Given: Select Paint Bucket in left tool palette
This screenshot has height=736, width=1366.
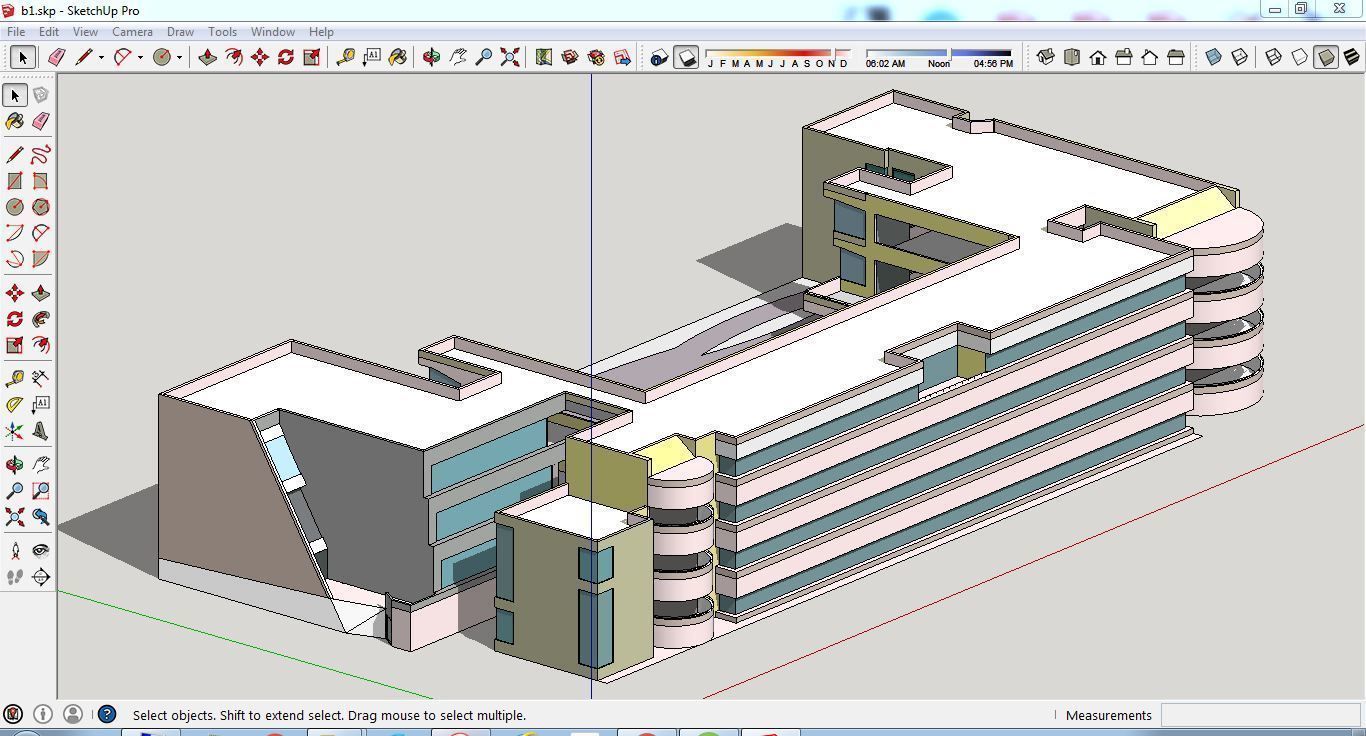Looking at the screenshot, I should 15,121.
